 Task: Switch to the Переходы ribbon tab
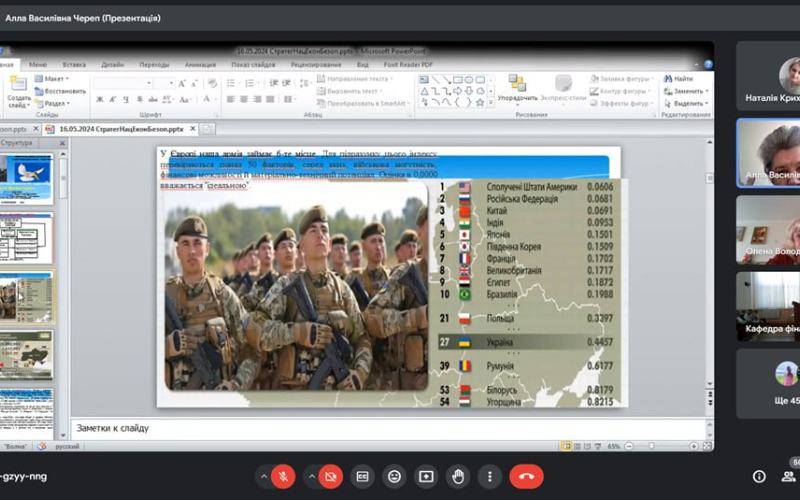click(154, 65)
